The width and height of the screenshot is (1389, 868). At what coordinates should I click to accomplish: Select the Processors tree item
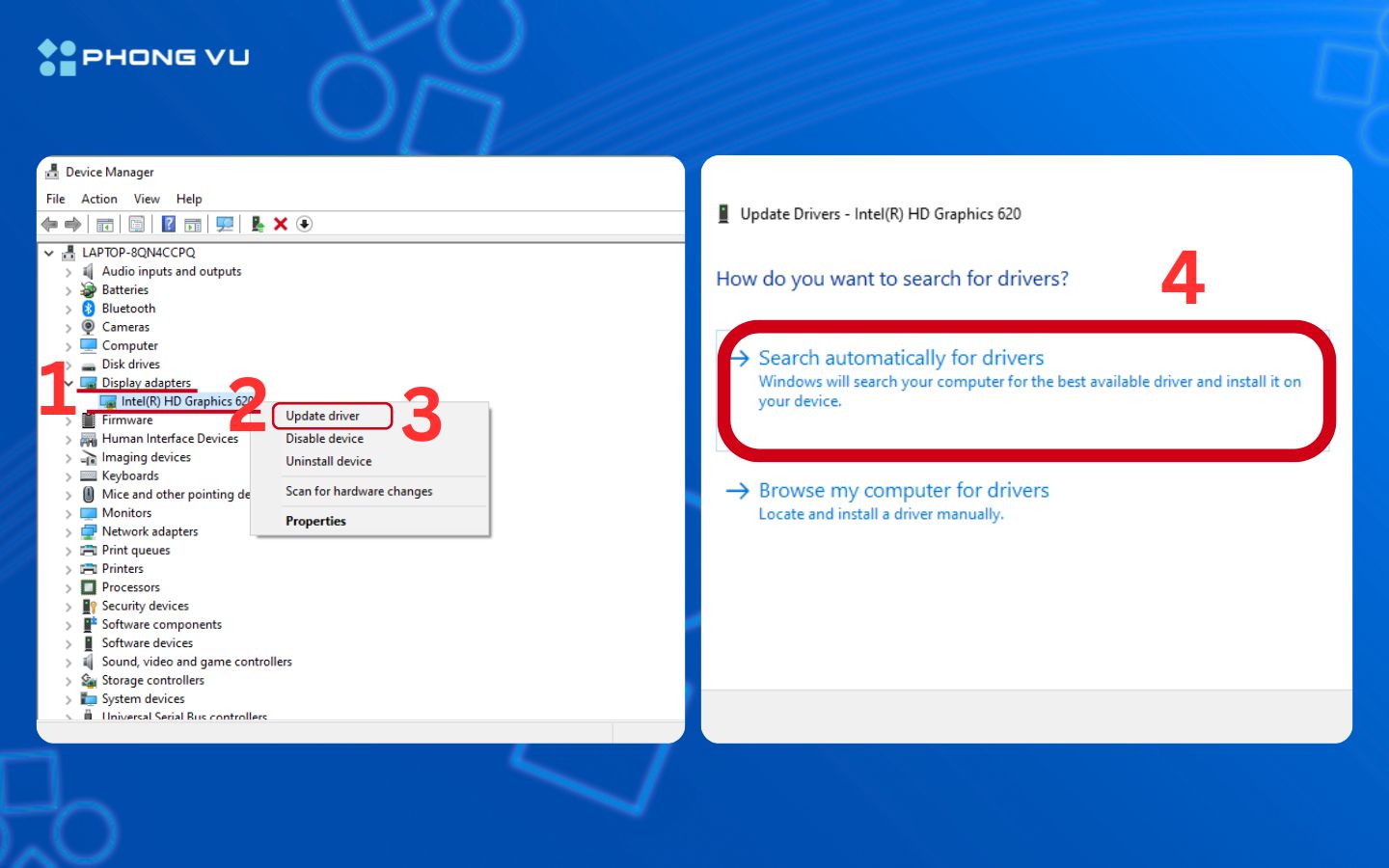(x=130, y=587)
